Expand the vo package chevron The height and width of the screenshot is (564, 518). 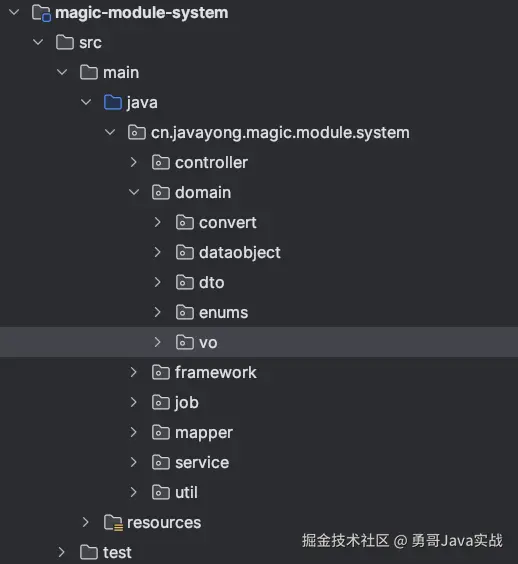158,342
